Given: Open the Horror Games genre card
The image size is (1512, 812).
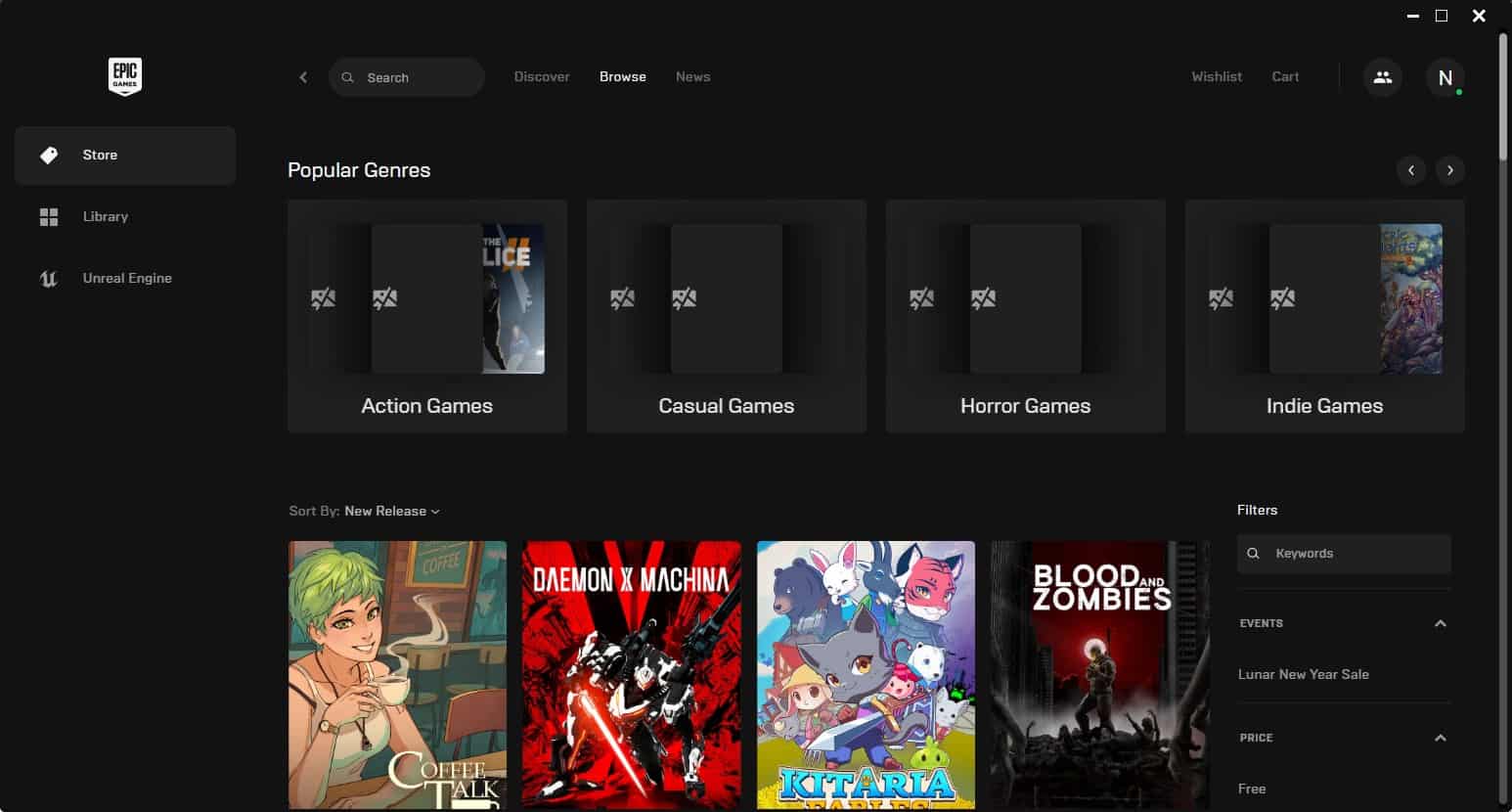Looking at the screenshot, I should (x=1026, y=316).
